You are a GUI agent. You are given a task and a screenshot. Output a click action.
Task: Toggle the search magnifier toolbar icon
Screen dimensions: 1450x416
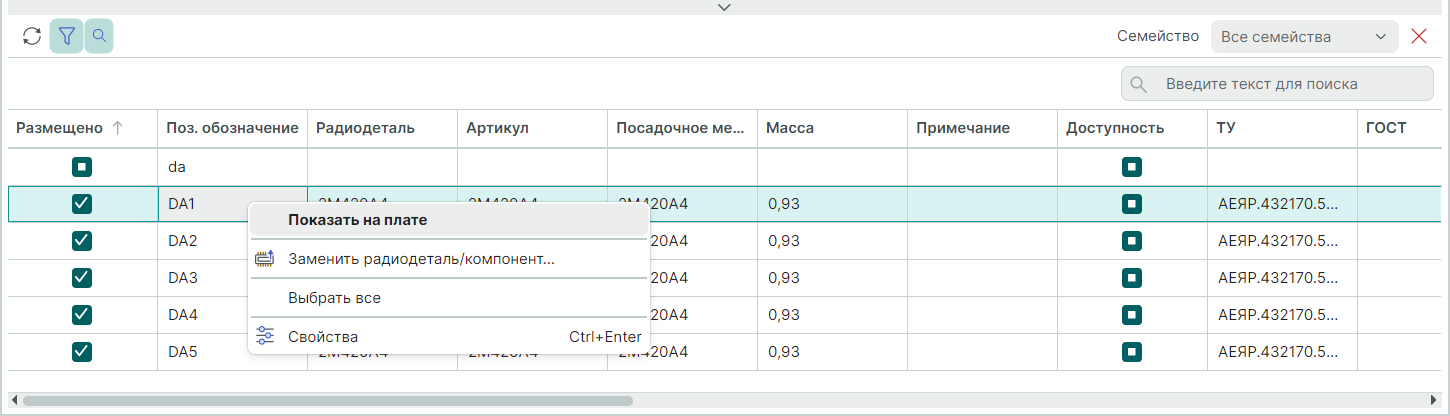[x=99, y=37]
